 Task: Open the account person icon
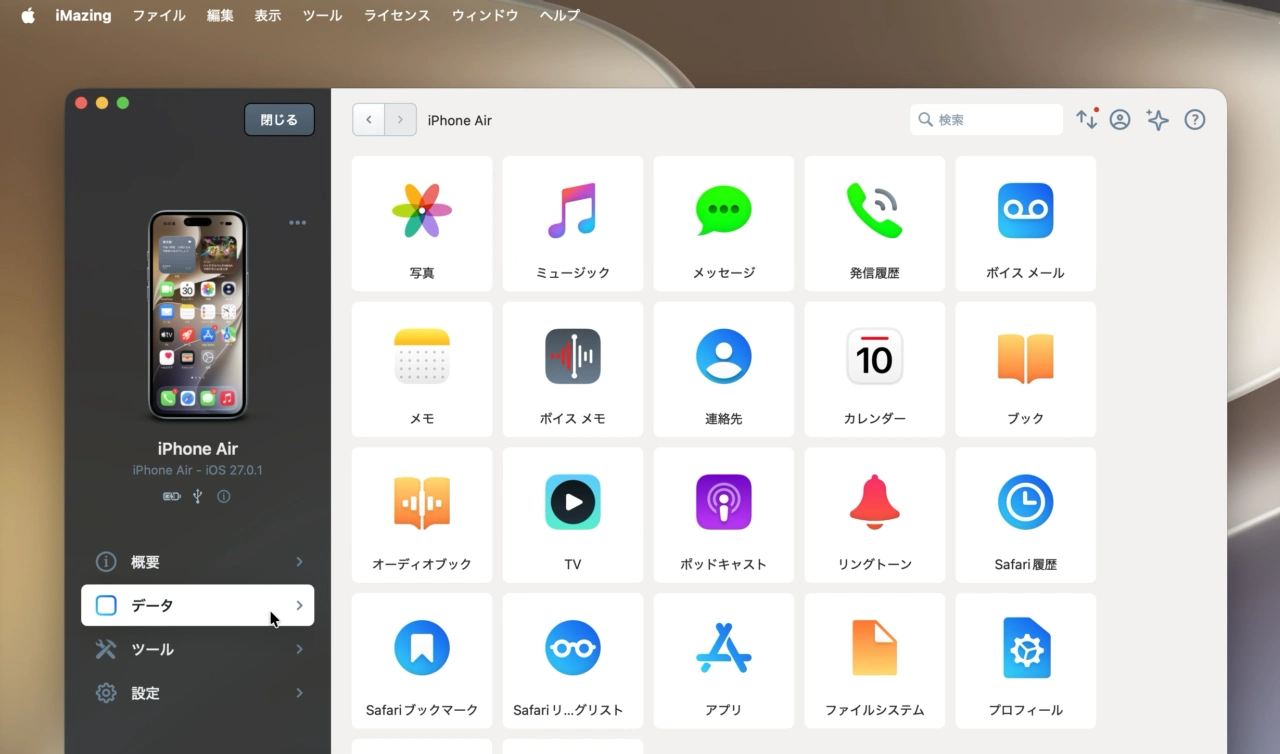pyautogui.click(x=1120, y=120)
